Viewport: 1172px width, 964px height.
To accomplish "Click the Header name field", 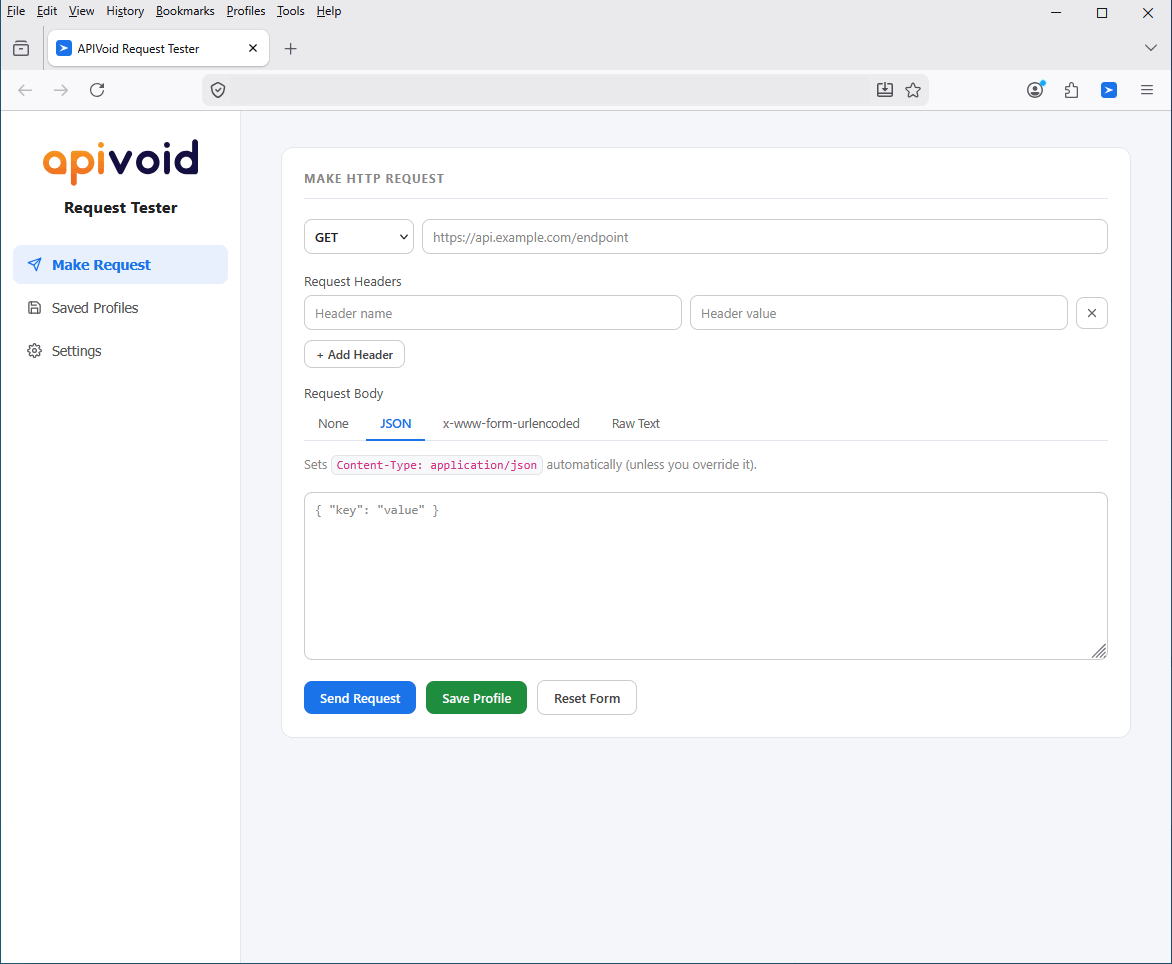I will tap(493, 313).
